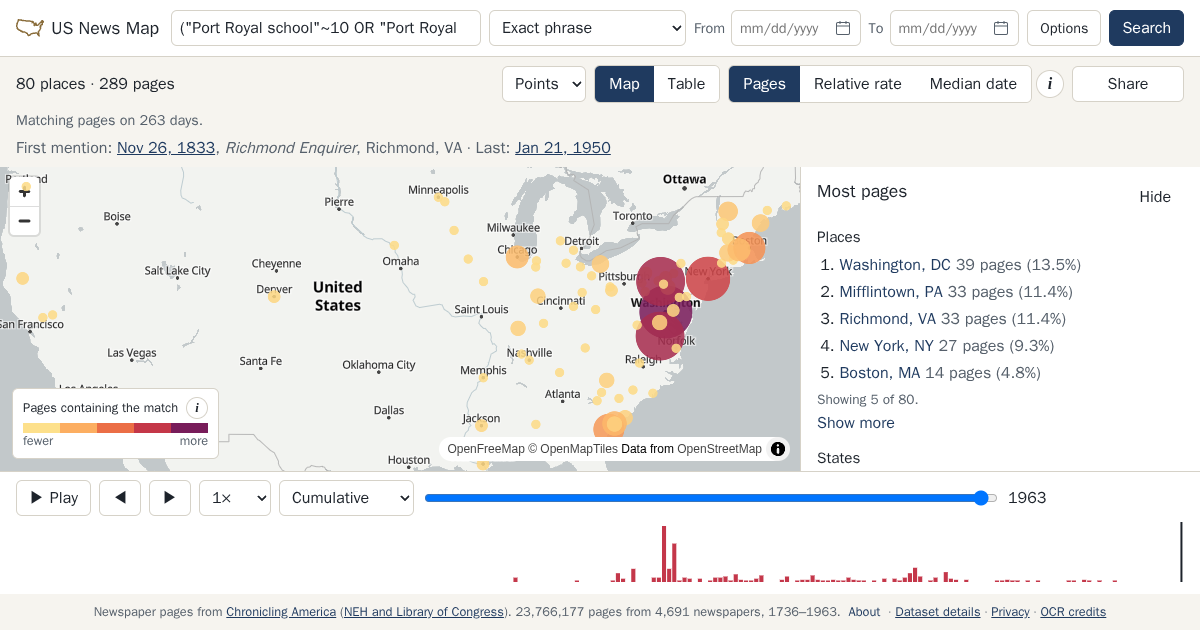Image resolution: width=1200 pixels, height=630 pixels.
Task: Open the Cumulative mode dropdown
Action: tap(346, 498)
